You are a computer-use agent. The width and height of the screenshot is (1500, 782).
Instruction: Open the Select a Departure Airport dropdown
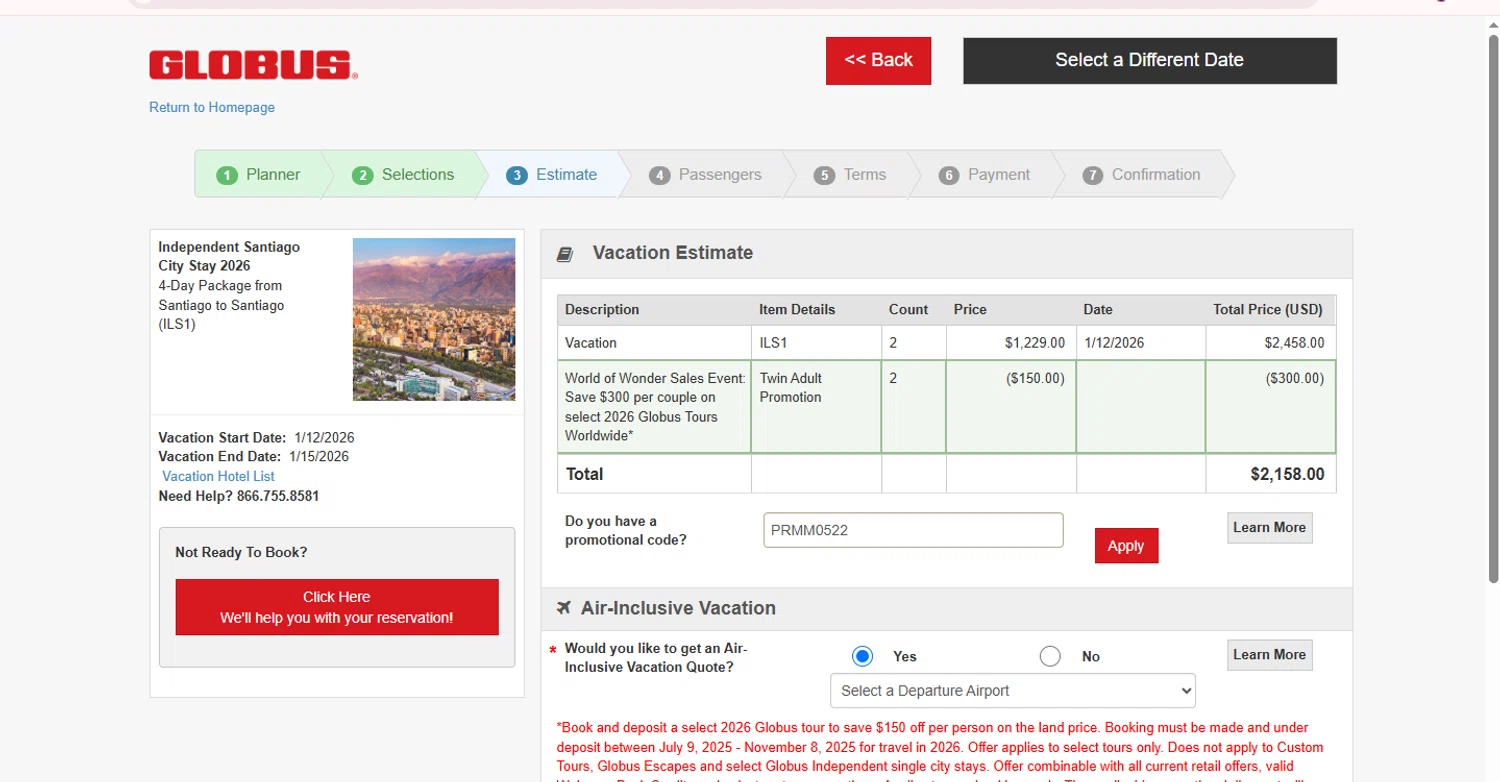pos(1013,691)
